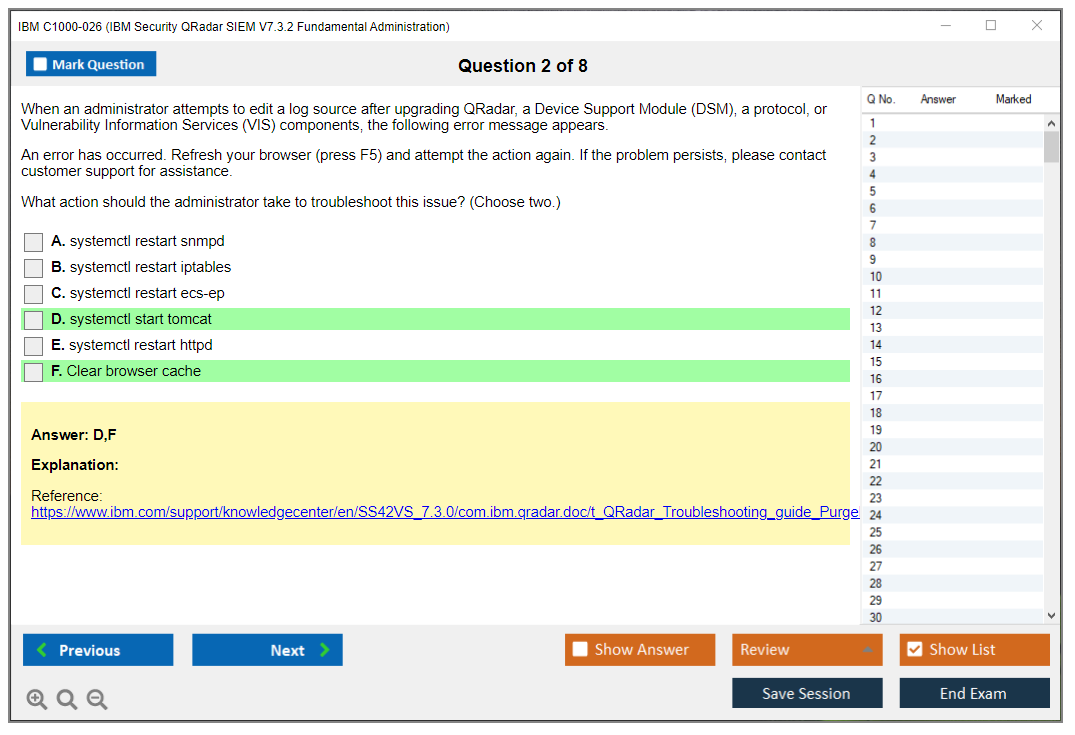Screen dimensions: 1075x735
Task: Enable the Show Answer checkbox
Action: click(581, 650)
